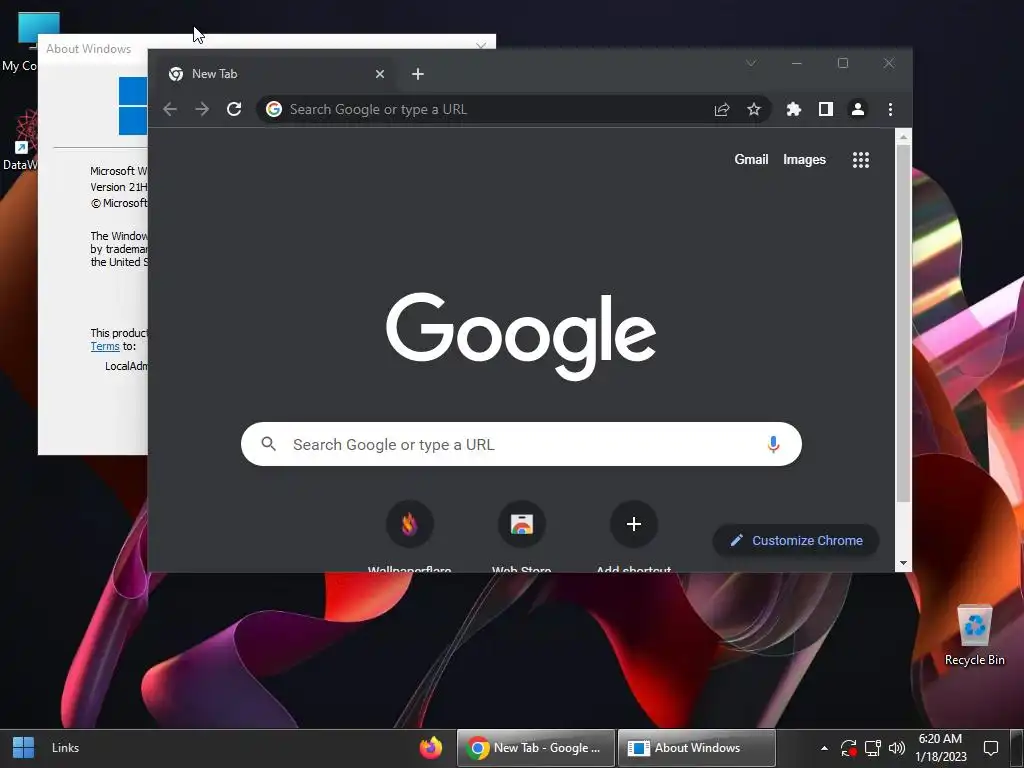Start voice search with the microphone

[x=773, y=444]
